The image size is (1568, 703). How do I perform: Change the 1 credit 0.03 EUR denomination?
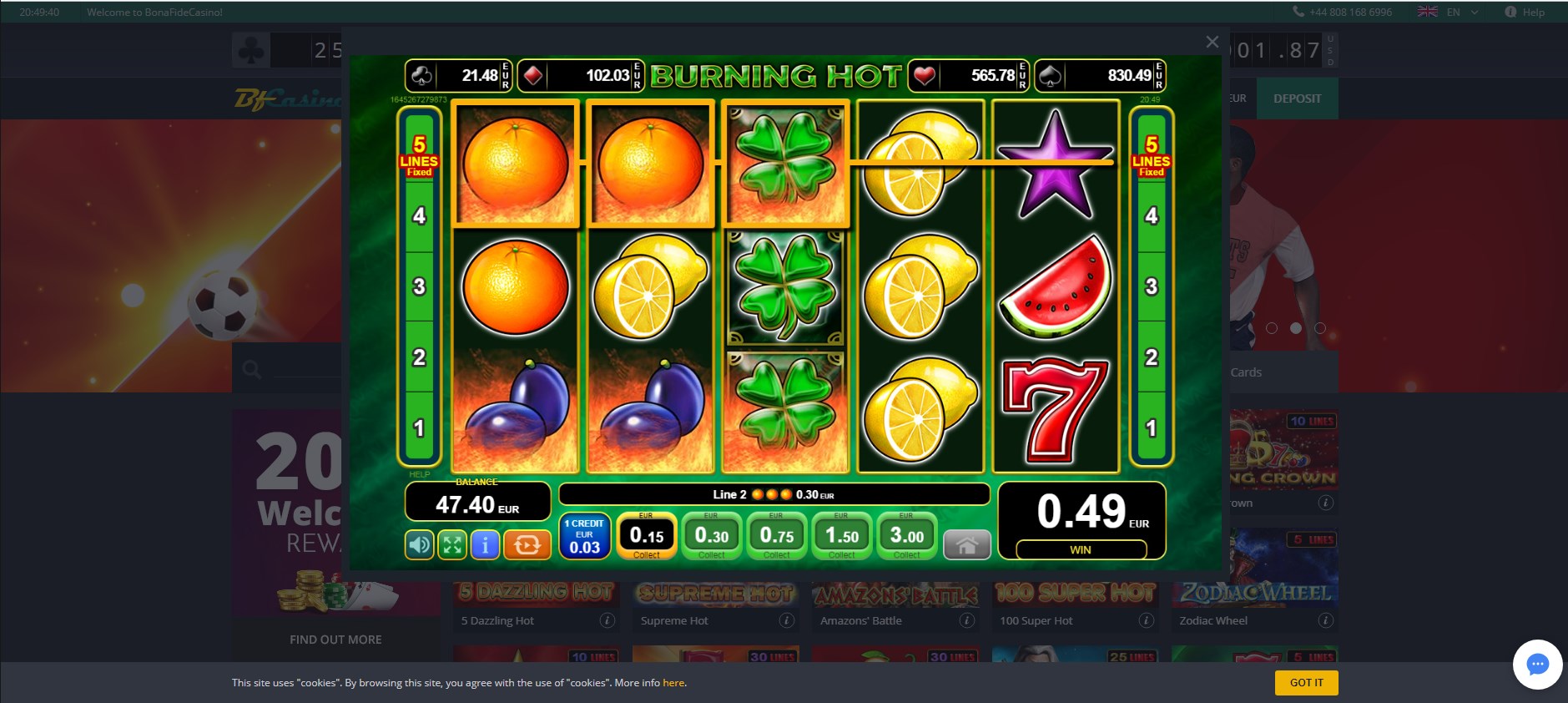click(x=584, y=535)
